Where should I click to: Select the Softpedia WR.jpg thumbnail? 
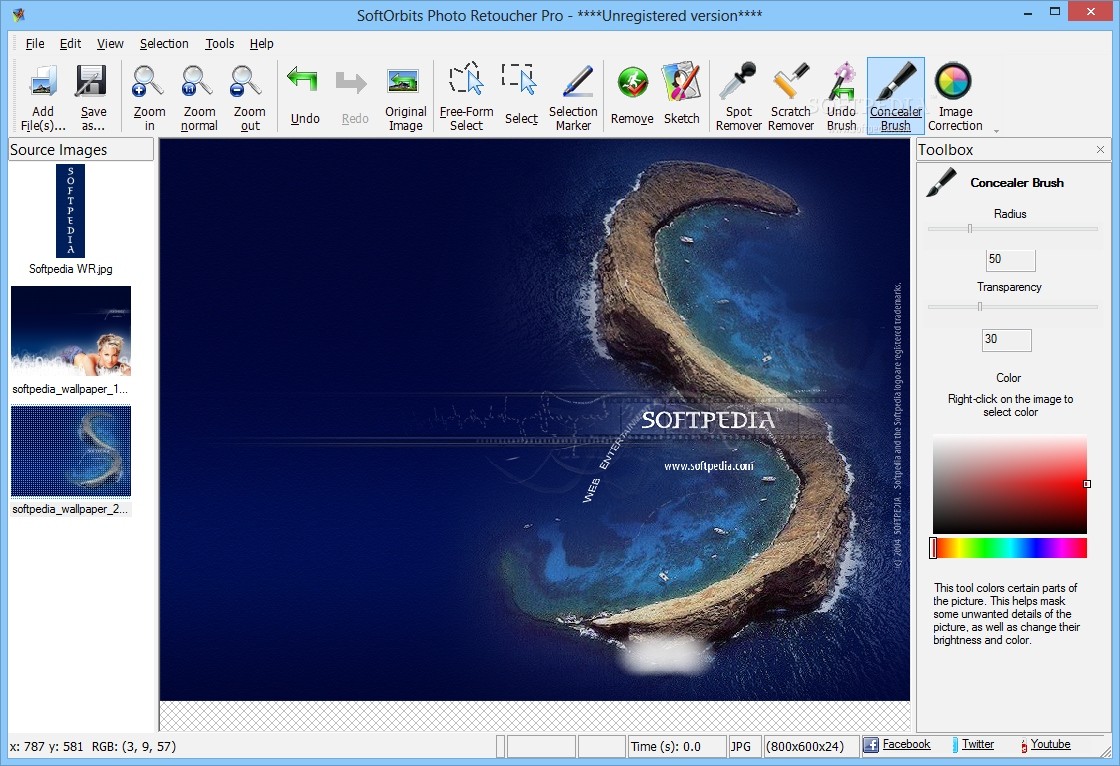[x=70, y=211]
